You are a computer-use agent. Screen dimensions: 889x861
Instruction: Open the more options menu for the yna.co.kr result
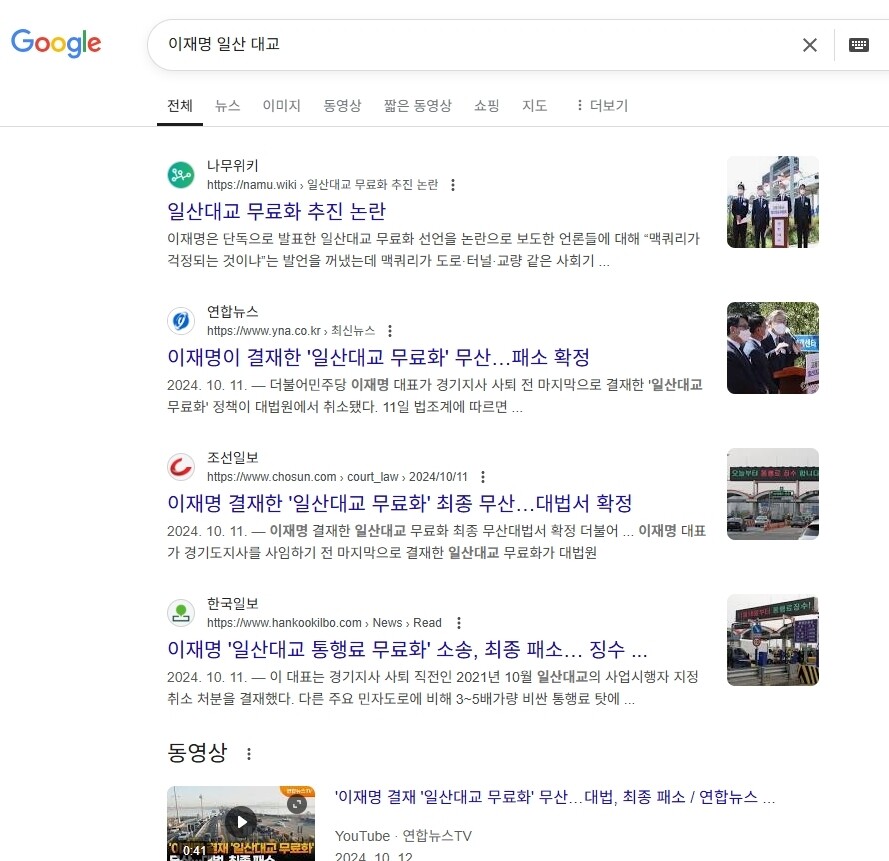[390, 330]
